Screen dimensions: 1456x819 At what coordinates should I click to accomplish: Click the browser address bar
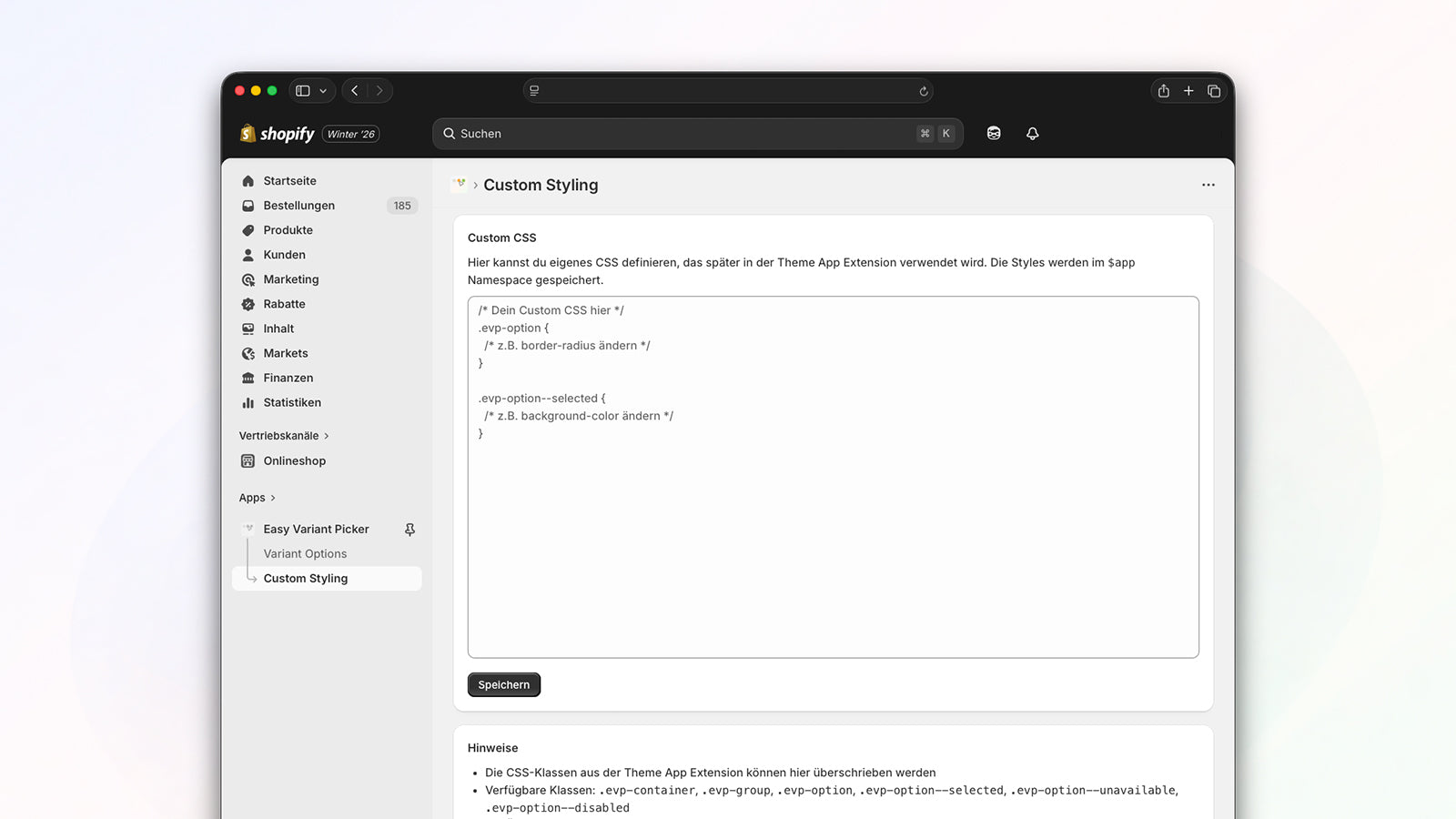point(728,91)
